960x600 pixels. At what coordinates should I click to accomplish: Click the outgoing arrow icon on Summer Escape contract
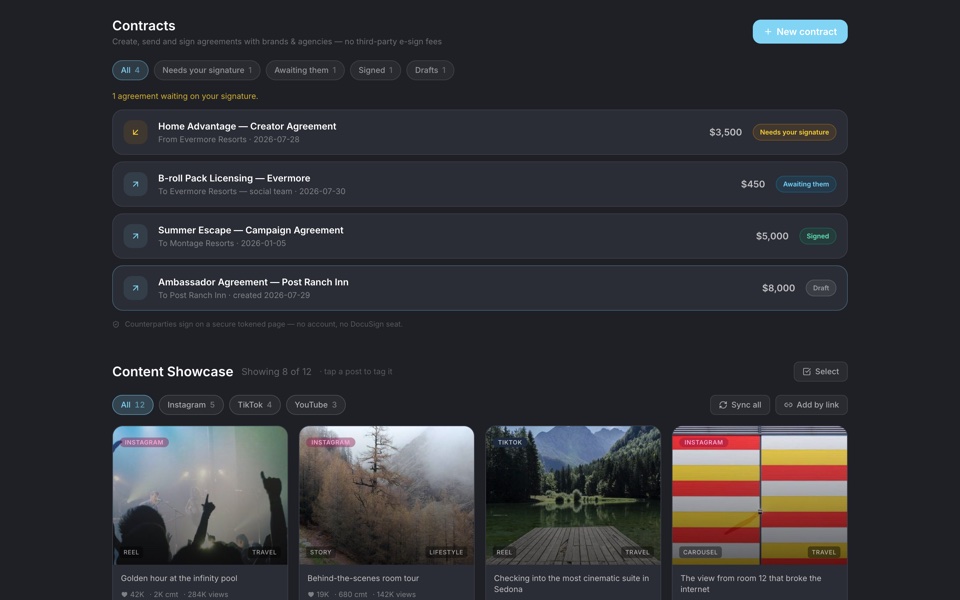(x=135, y=236)
